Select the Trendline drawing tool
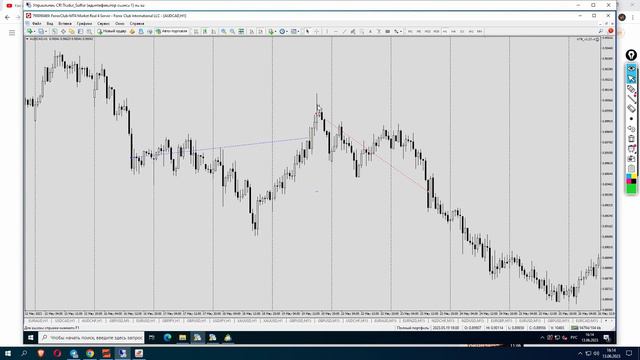This screenshot has width=640, height=360. click(x=344, y=31)
